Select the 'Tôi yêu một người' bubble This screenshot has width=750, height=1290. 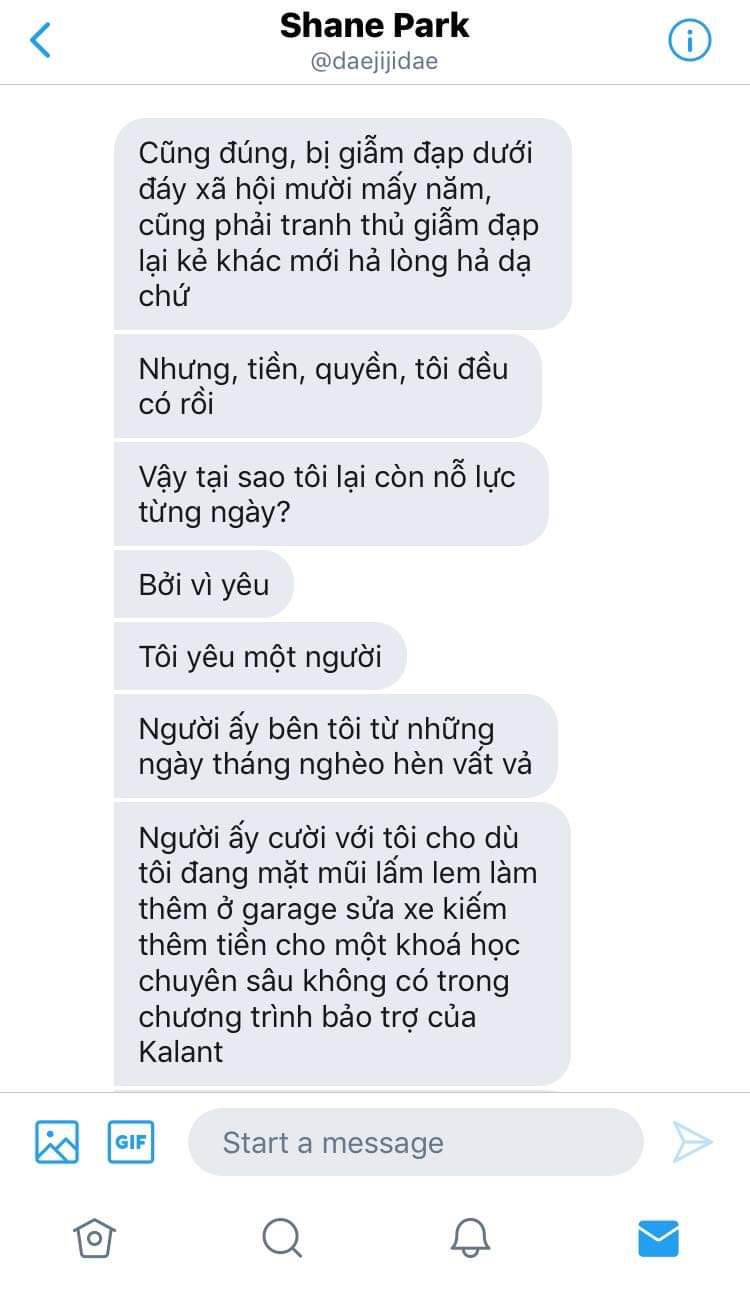tap(260, 656)
